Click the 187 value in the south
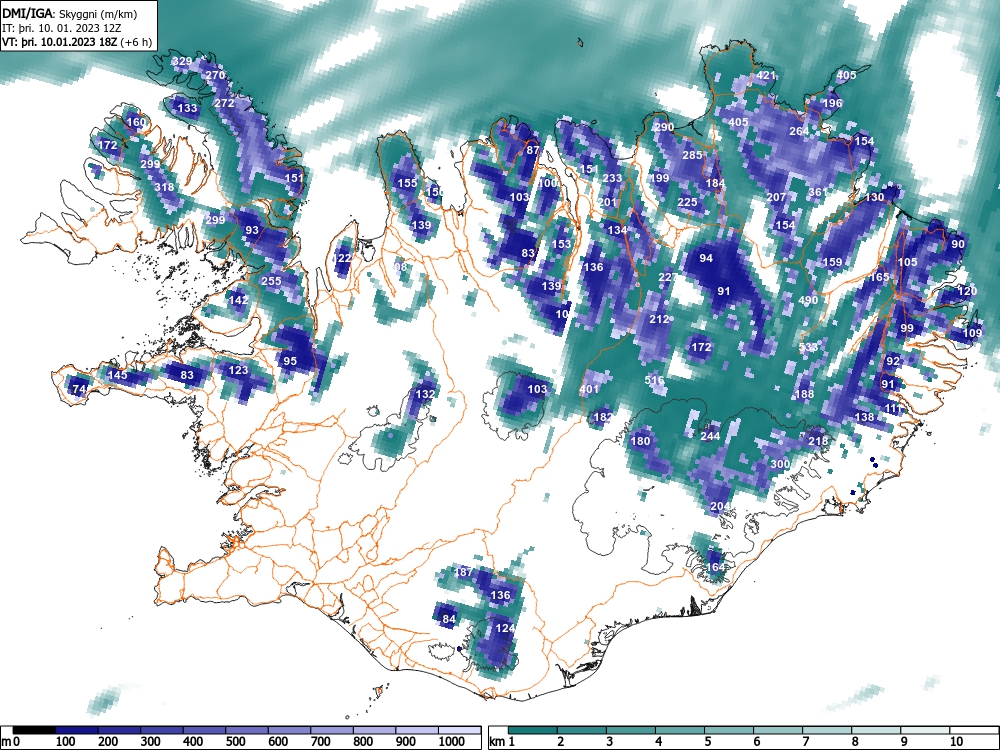Screen dimensions: 1000x750 click(463, 571)
